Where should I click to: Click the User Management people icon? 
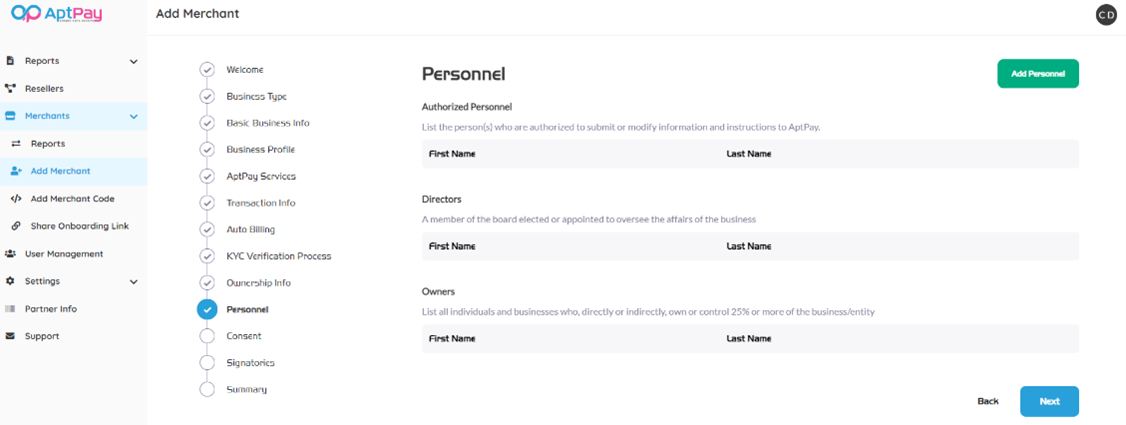11,254
